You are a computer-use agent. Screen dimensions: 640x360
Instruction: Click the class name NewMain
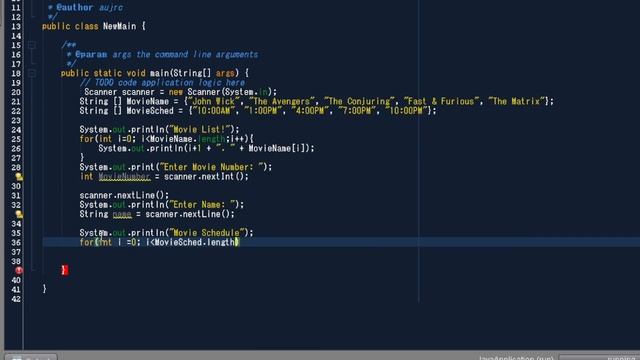(120, 27)
